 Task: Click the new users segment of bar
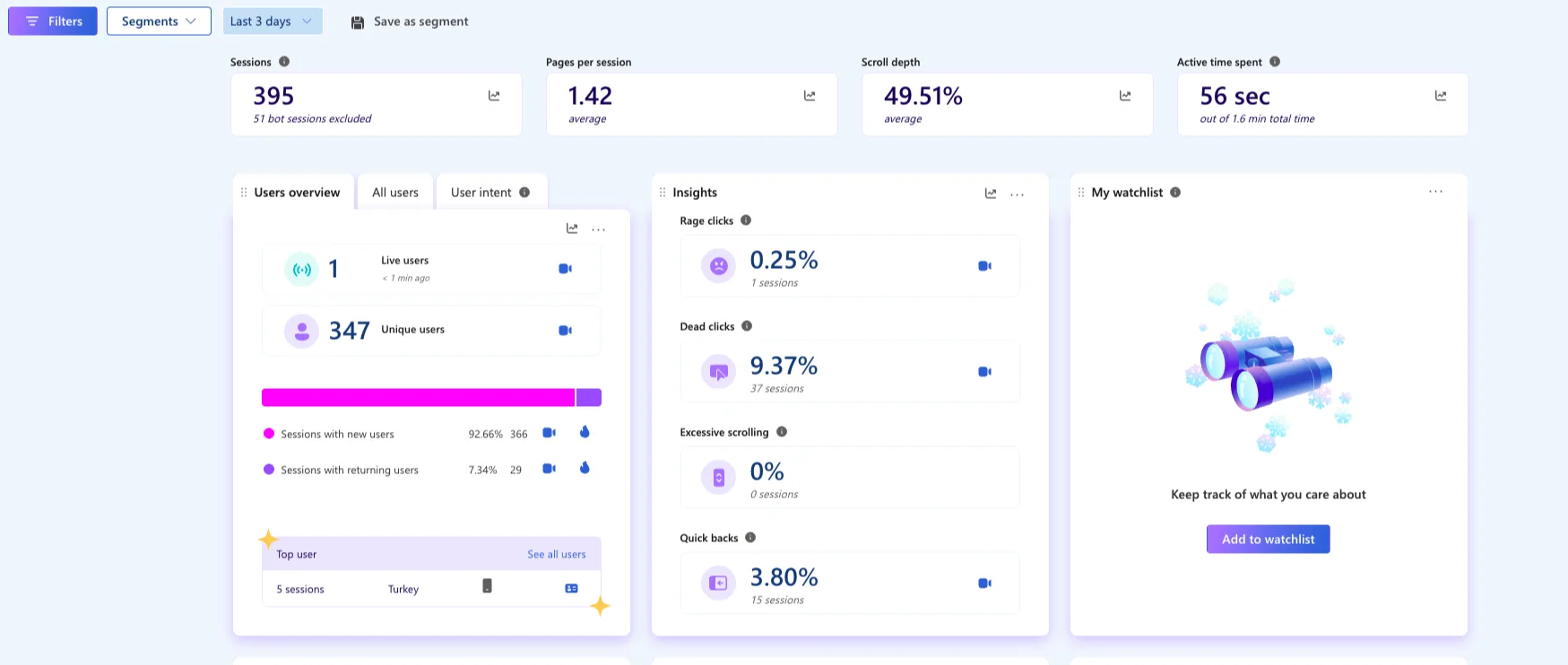pyautogui.click(x=418, y=398)
